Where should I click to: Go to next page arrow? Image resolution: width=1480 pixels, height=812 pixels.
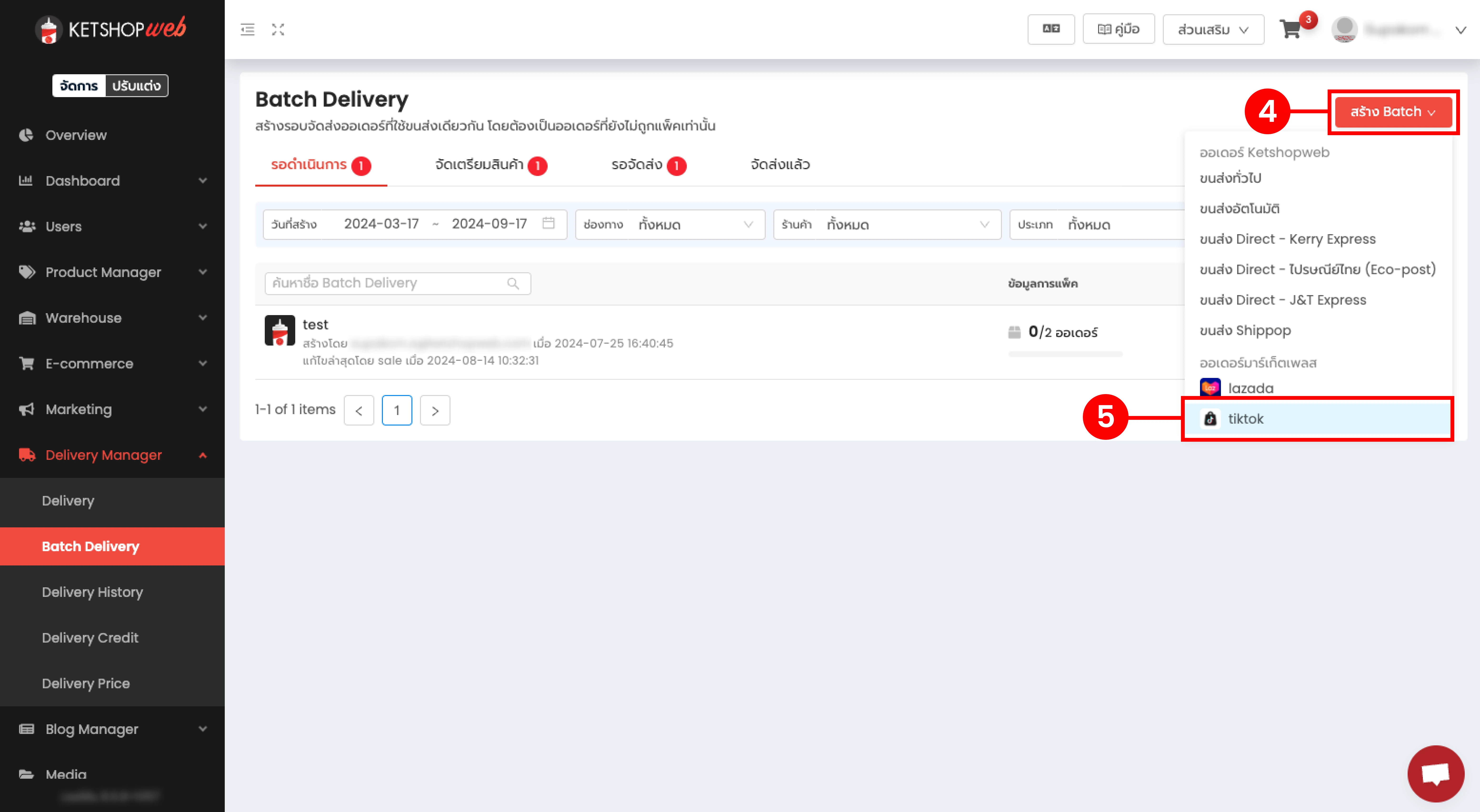click(x=435, y=410)
